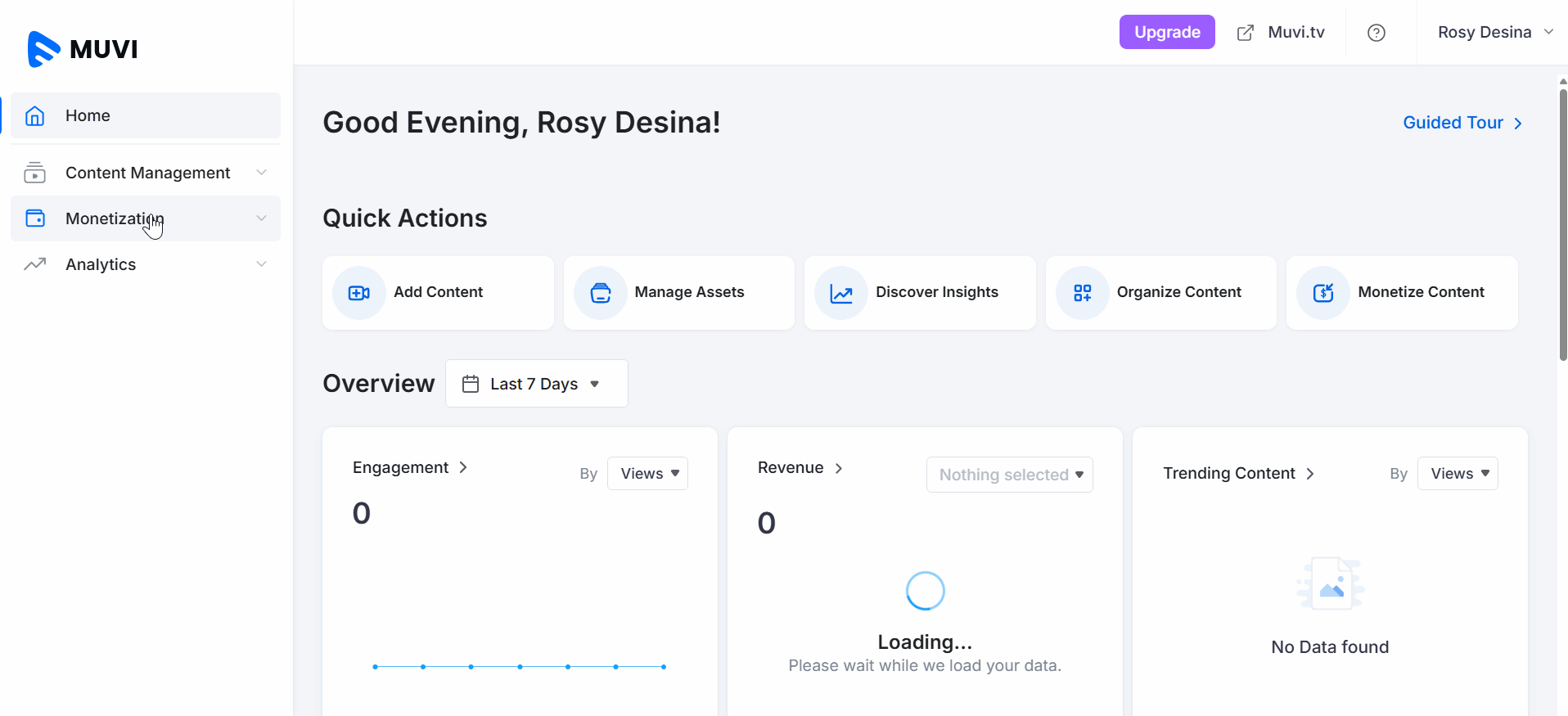The width and height of the screenshot is (1568, 716).
Task: Click the Muvi.tv external link icon
Action: click(1246, 33)
